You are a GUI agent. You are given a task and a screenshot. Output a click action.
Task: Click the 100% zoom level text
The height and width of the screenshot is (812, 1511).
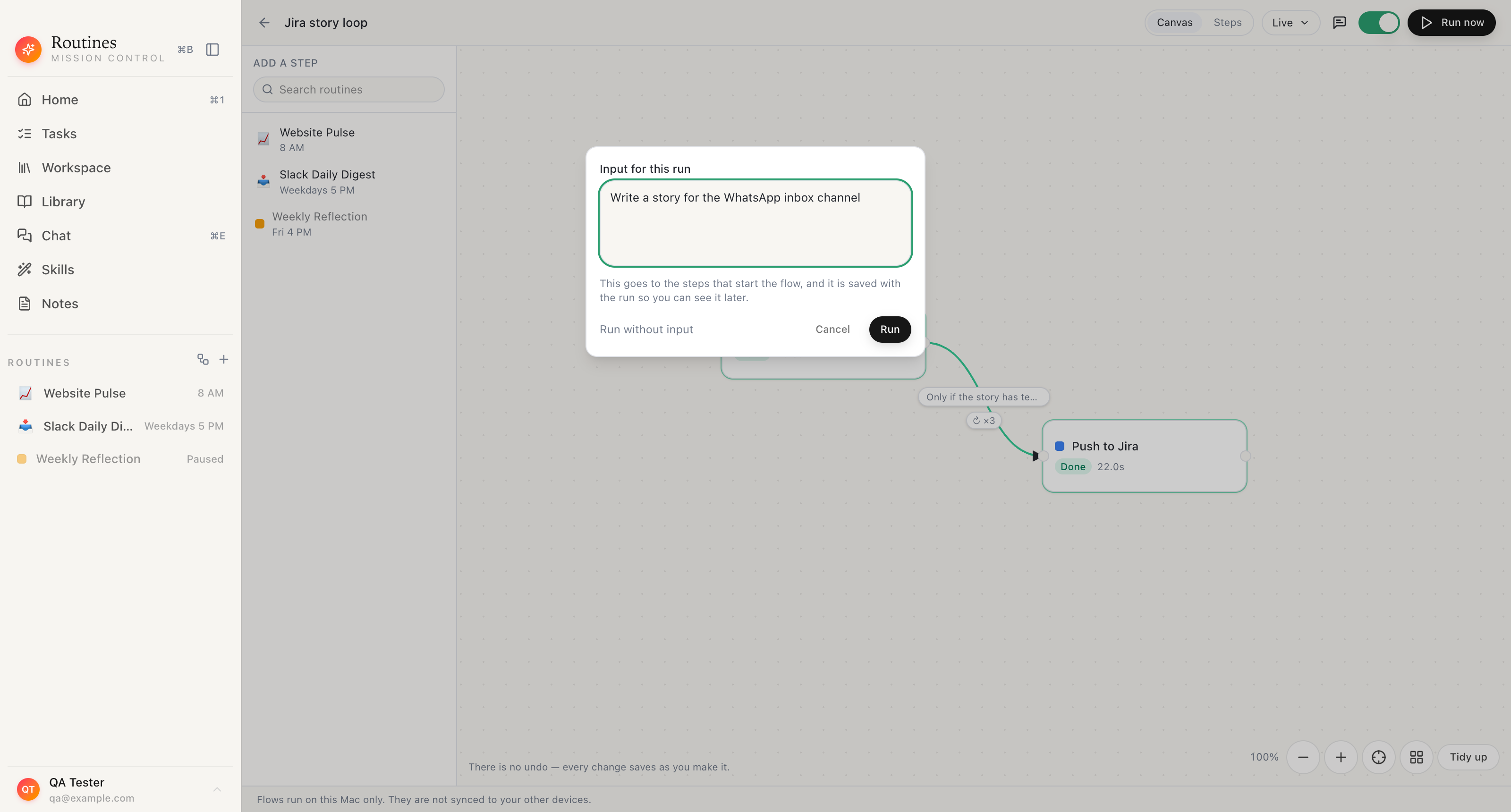coord(1264,758)
